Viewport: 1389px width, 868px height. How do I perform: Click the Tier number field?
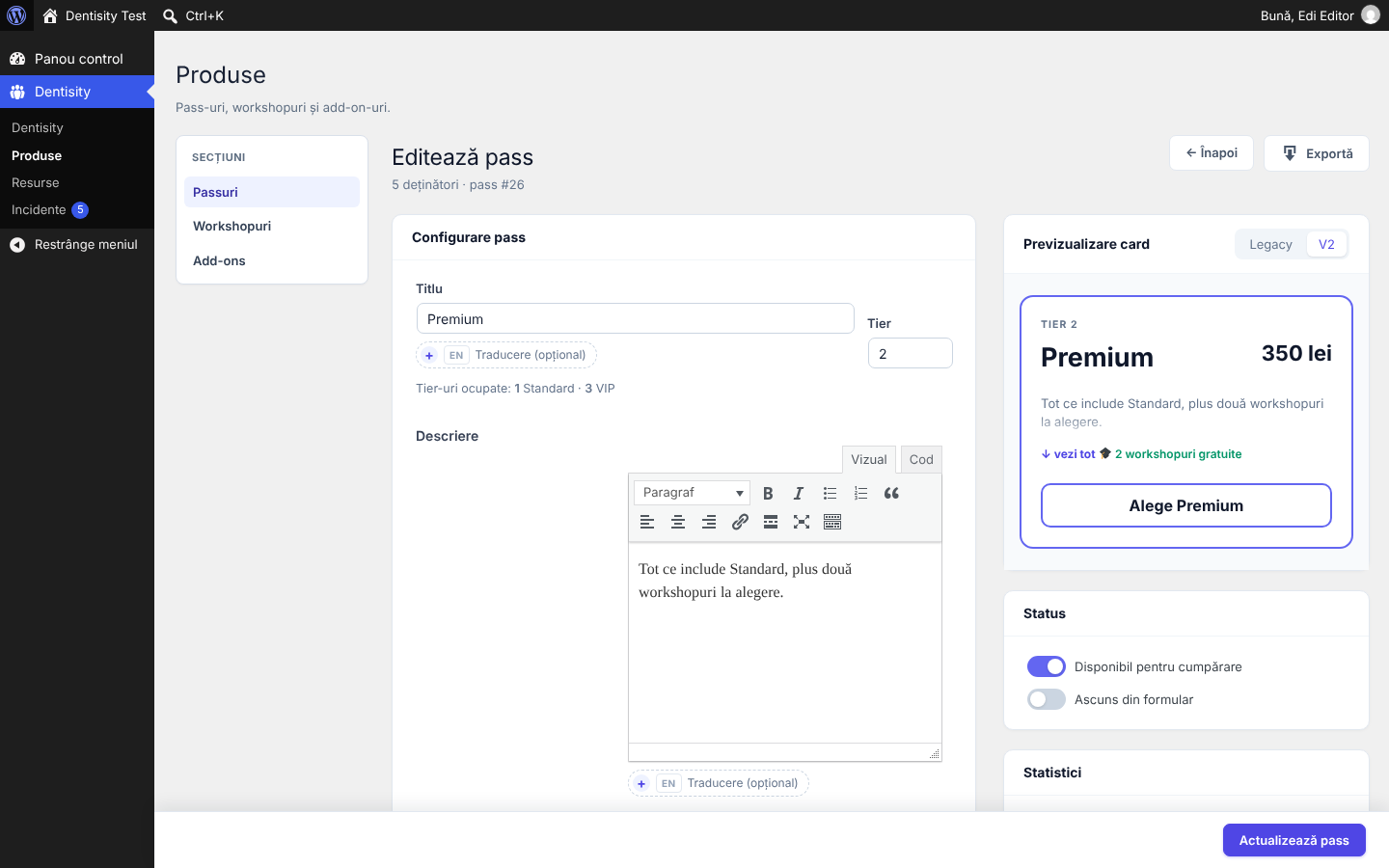coord(911,353)
